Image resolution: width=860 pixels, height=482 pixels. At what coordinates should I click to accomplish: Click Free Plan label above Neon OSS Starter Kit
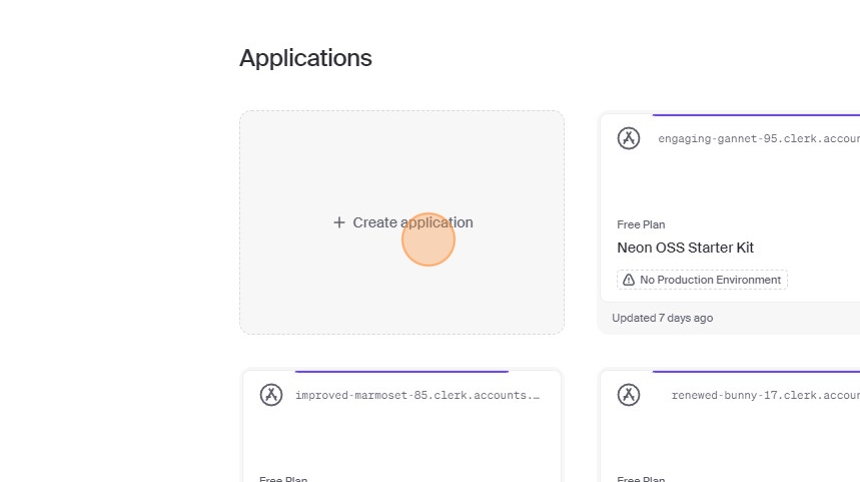point(641,225)
